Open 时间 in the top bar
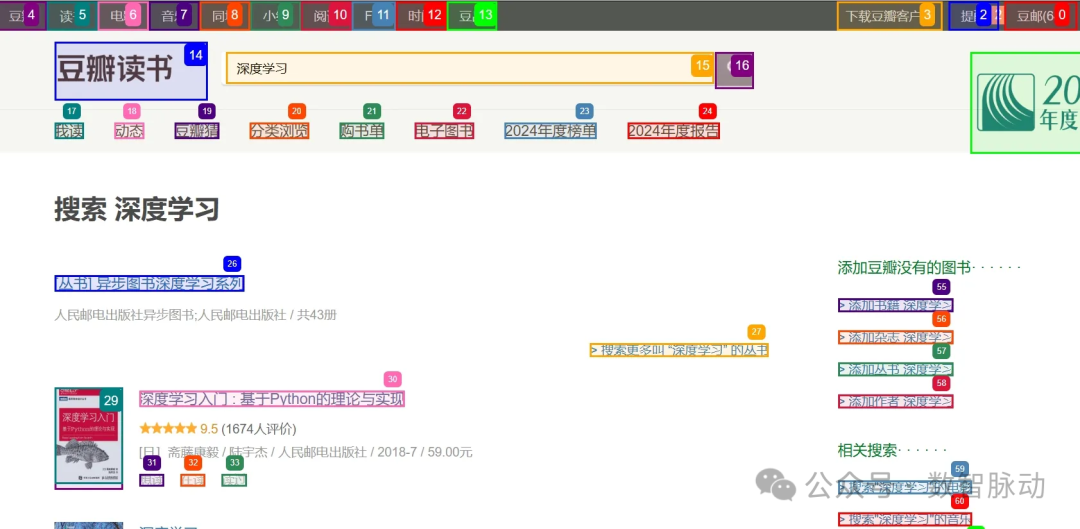This screenshot has height=529, width=1080. (x=421, y=16)
